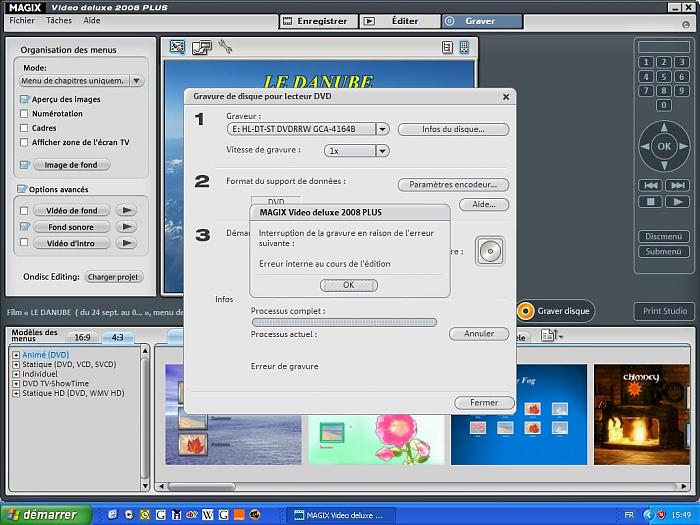Screen dimensions: 700x525
Task: Toggle the remote control icon above the preview
Action: pyautogui.click(x=464, y=47)
